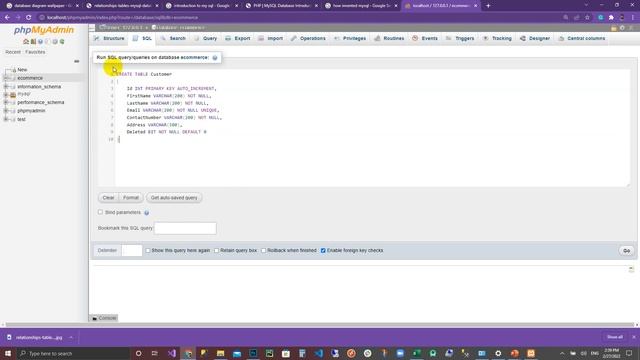The height and width of the screenshot is (360, 640).
Task: Click Show all downloads
Action: coord(615,337)
